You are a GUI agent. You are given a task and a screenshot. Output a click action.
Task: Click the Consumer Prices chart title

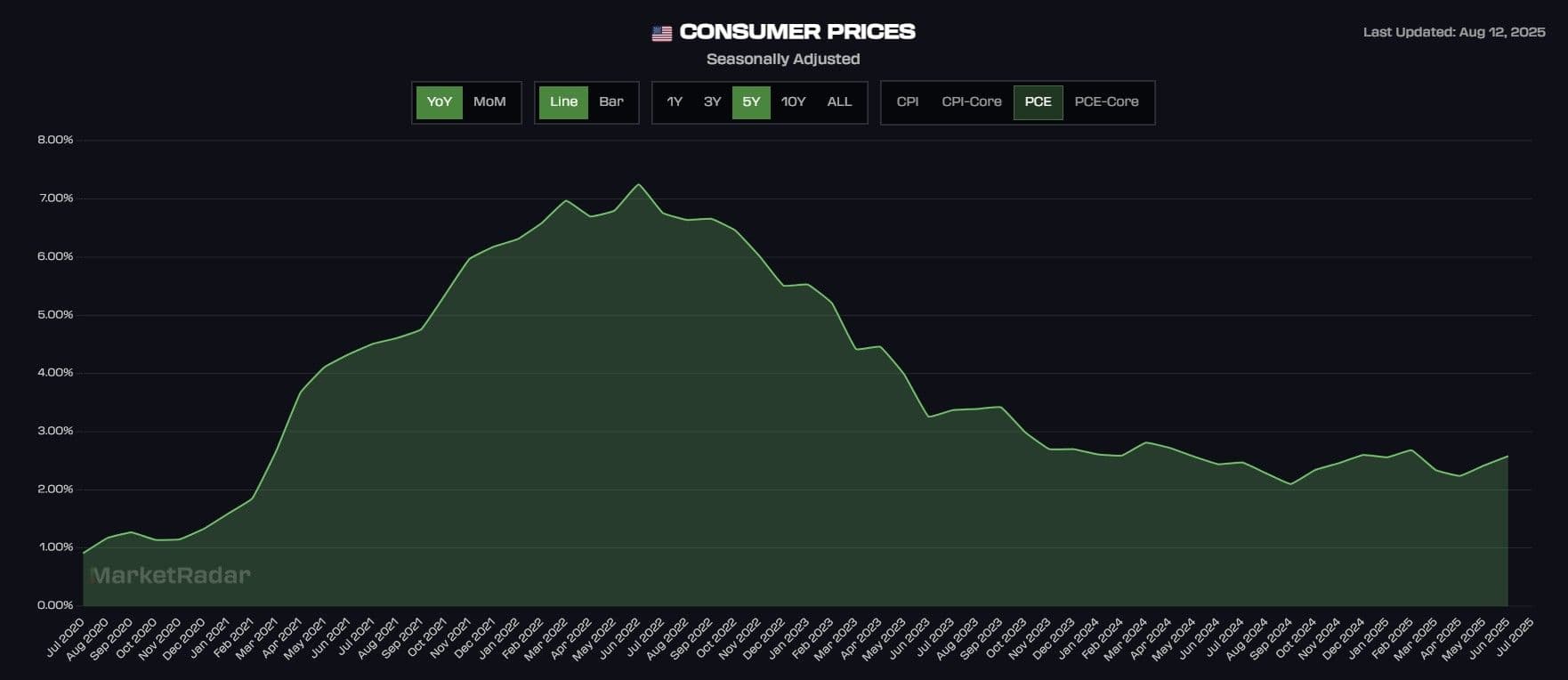pos(796,32)
